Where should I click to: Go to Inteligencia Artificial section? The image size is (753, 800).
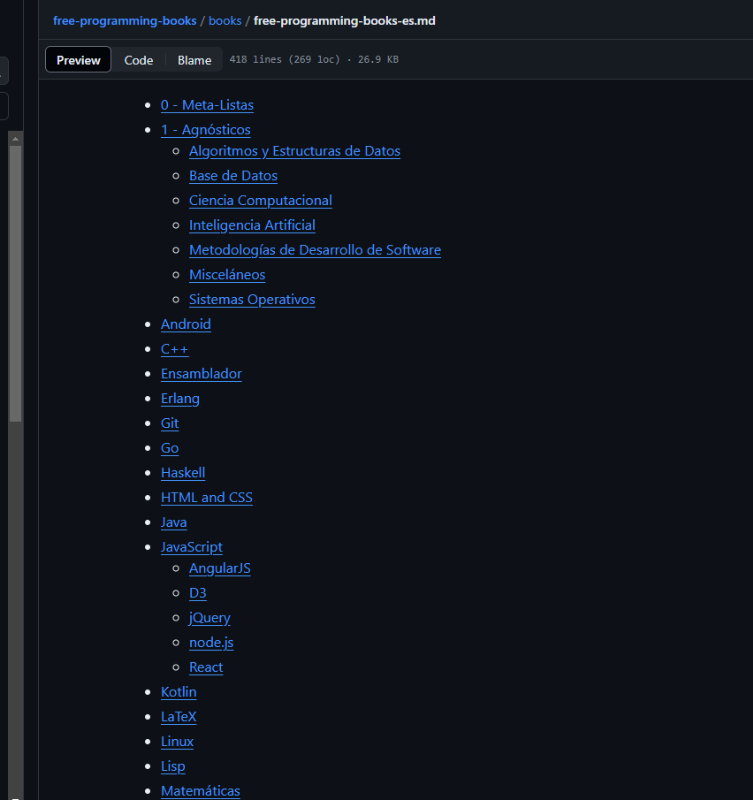pos(252,225)
